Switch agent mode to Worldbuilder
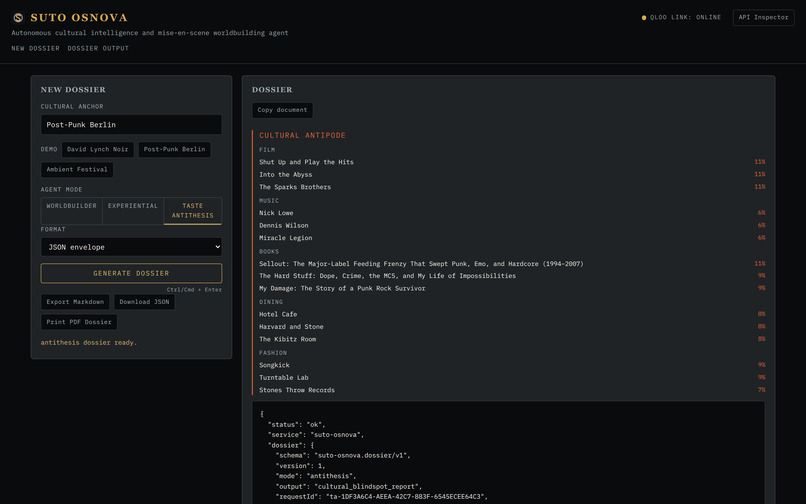806x504 pixels. coord(71,211)
